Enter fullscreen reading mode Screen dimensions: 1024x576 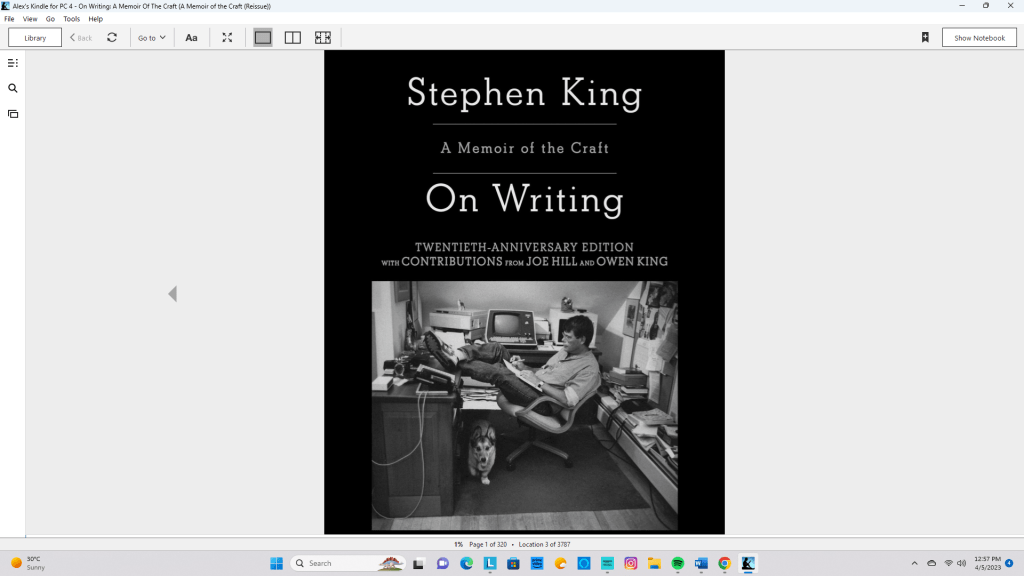pyautogui.click(x=227, y=37)
